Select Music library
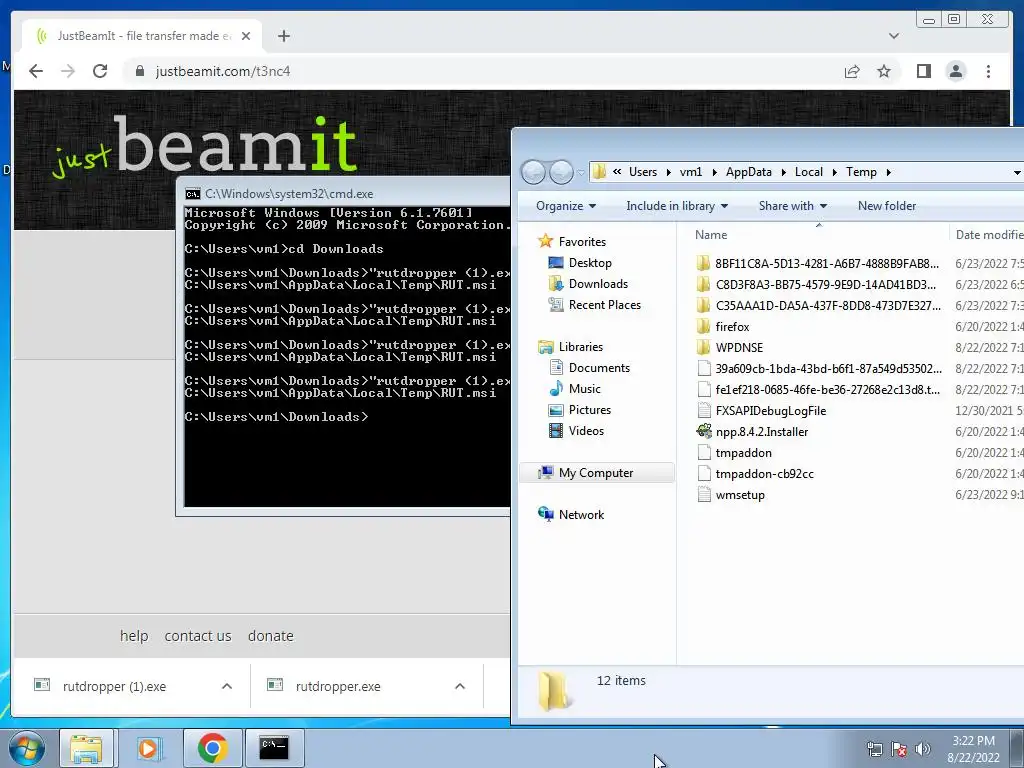Viewport: 1024px width, 768px height. click(x=584, y=389)
